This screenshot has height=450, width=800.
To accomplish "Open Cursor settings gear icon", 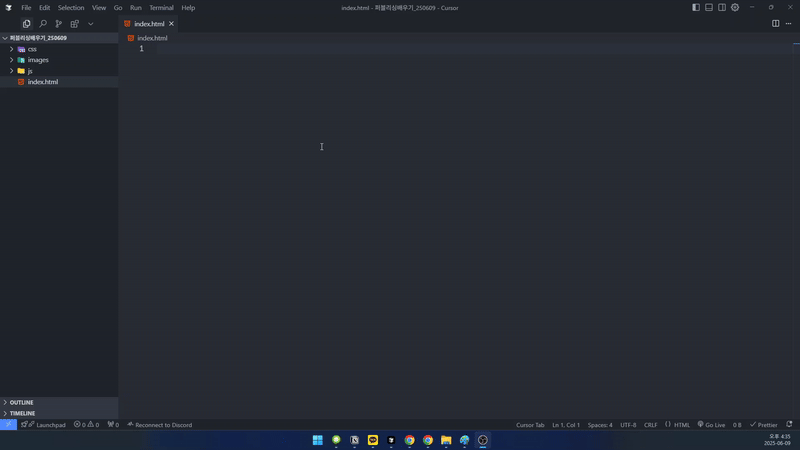I will pos(735,7).
